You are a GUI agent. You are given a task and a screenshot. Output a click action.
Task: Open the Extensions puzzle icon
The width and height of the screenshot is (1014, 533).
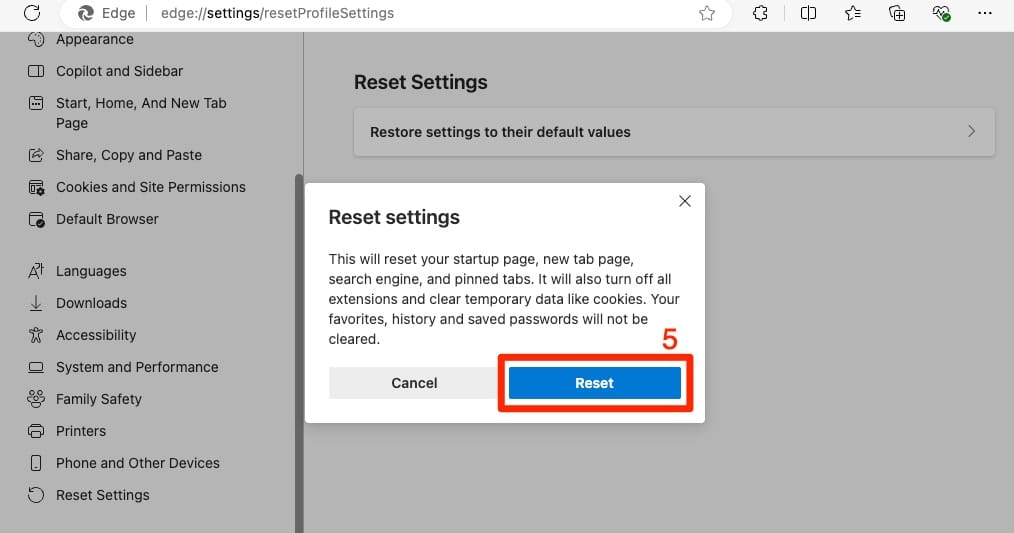point(760,13)
